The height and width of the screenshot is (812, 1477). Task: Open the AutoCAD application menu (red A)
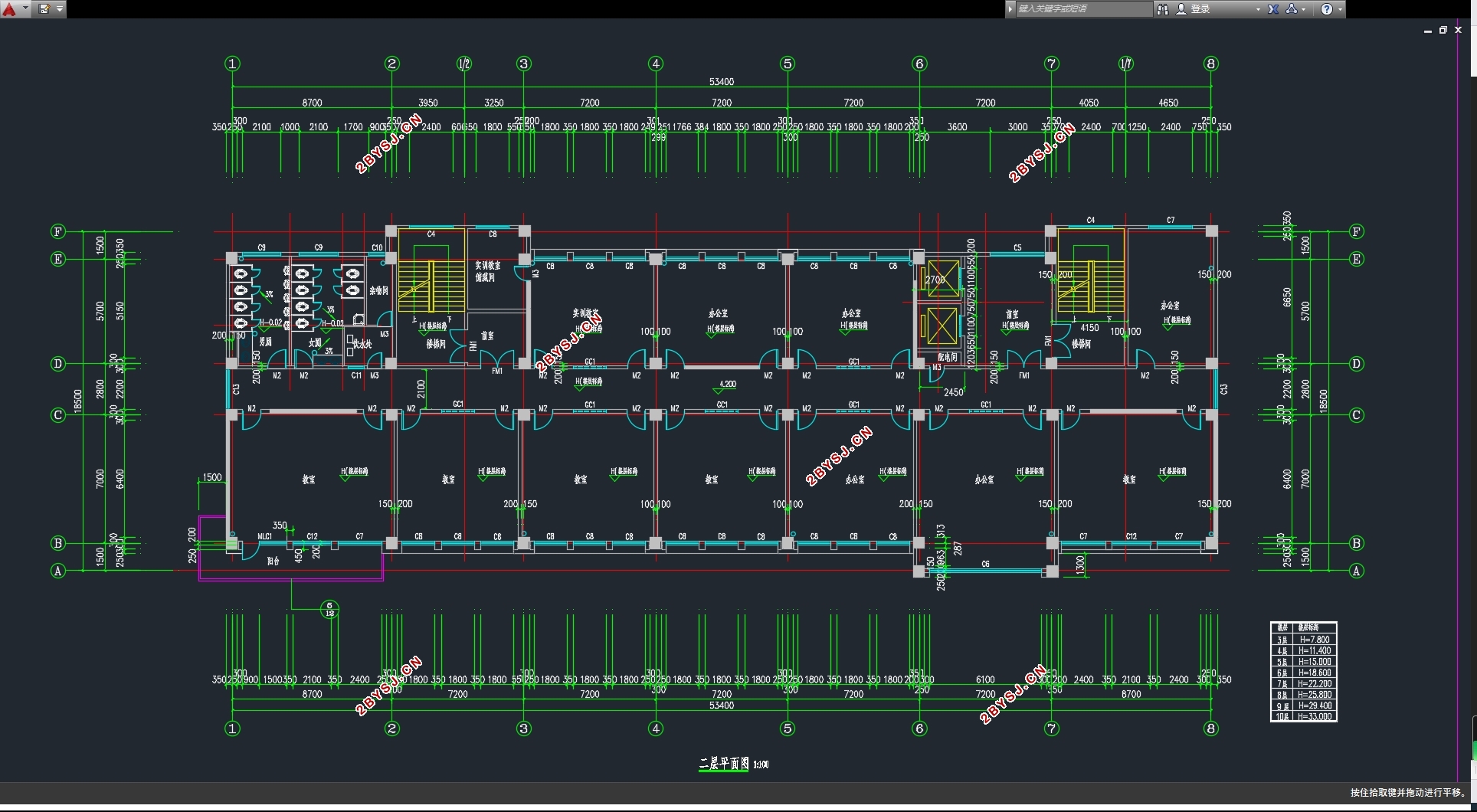pyautogui.click(x=9, y=9)
